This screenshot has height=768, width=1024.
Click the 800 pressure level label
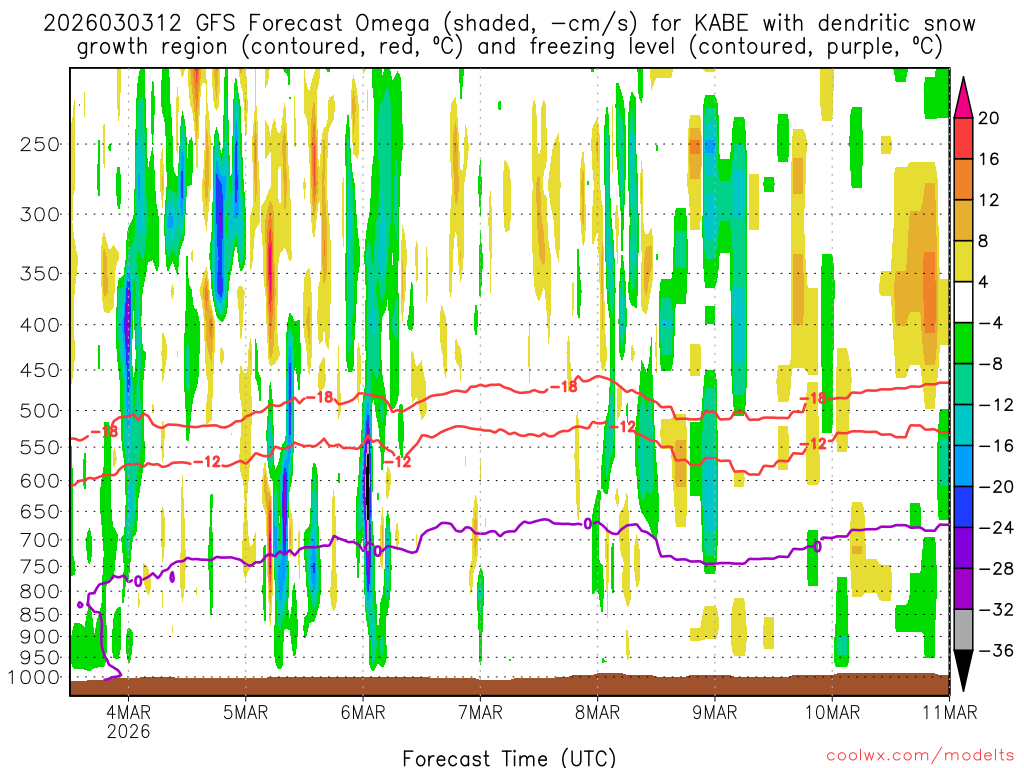click(40, 592)
